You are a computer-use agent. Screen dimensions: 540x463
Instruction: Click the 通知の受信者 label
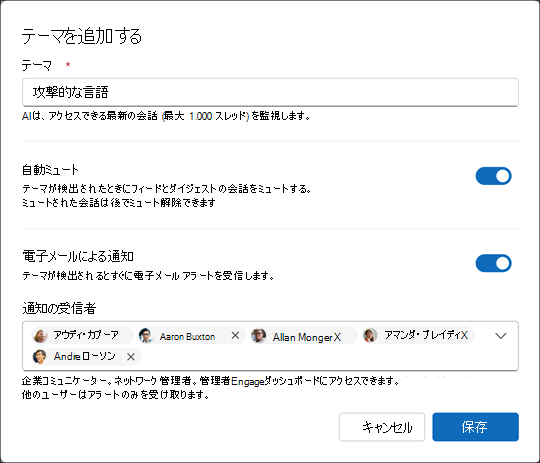coord(59,308)
